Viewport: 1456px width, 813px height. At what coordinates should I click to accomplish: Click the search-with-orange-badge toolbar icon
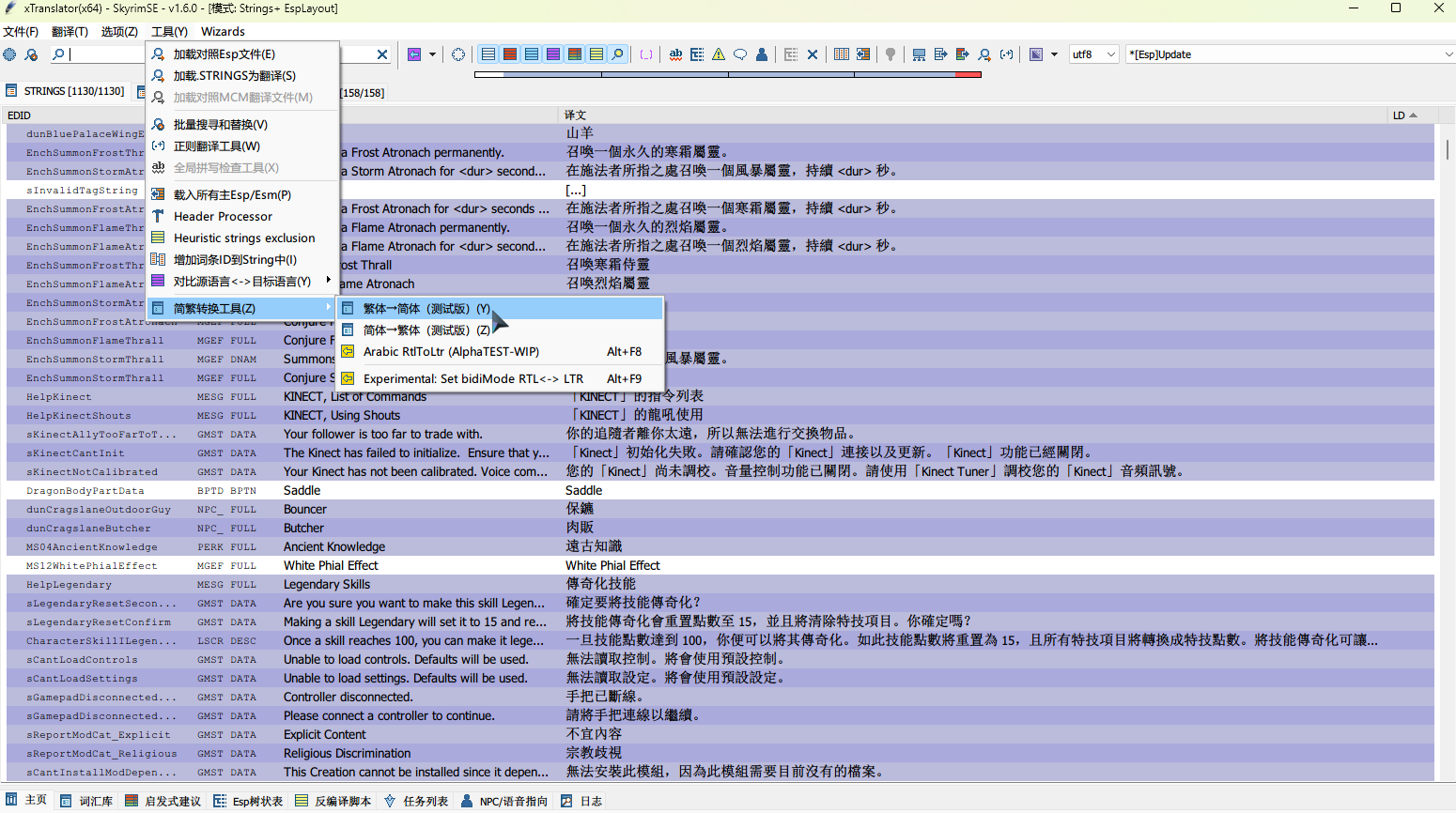(31, 54)
